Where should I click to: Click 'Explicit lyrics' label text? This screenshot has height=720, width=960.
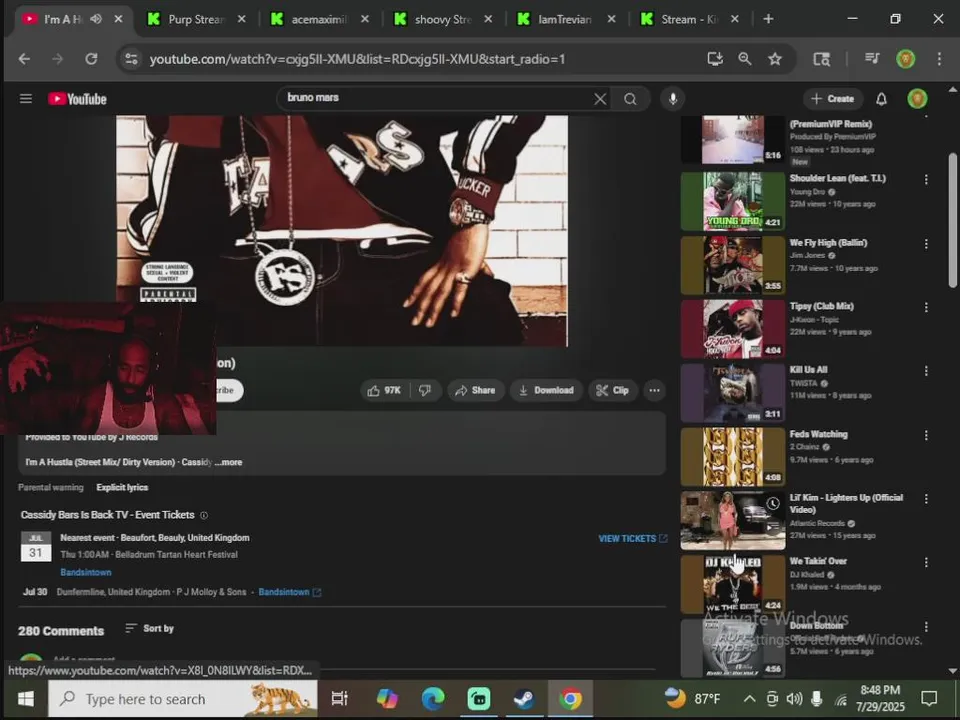122,487
